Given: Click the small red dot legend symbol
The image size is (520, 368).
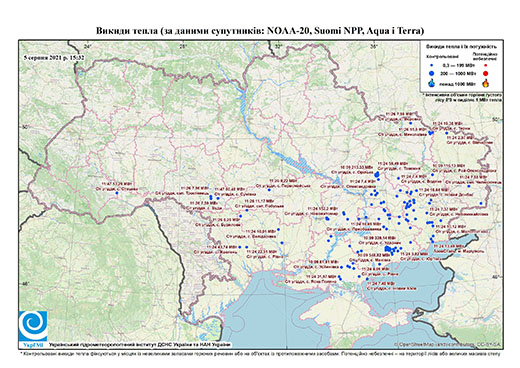Looking at the screenshot, I should tap(486, 65).
